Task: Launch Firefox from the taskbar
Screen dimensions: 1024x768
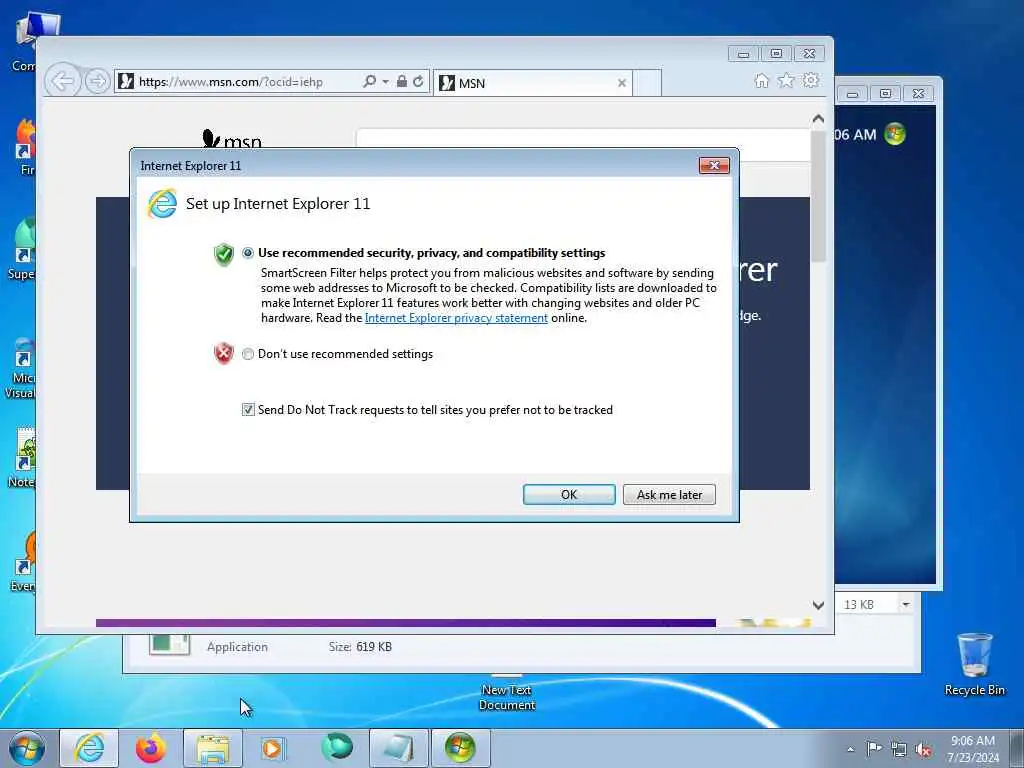Action: pyautogui.click(x=151, y=748)
